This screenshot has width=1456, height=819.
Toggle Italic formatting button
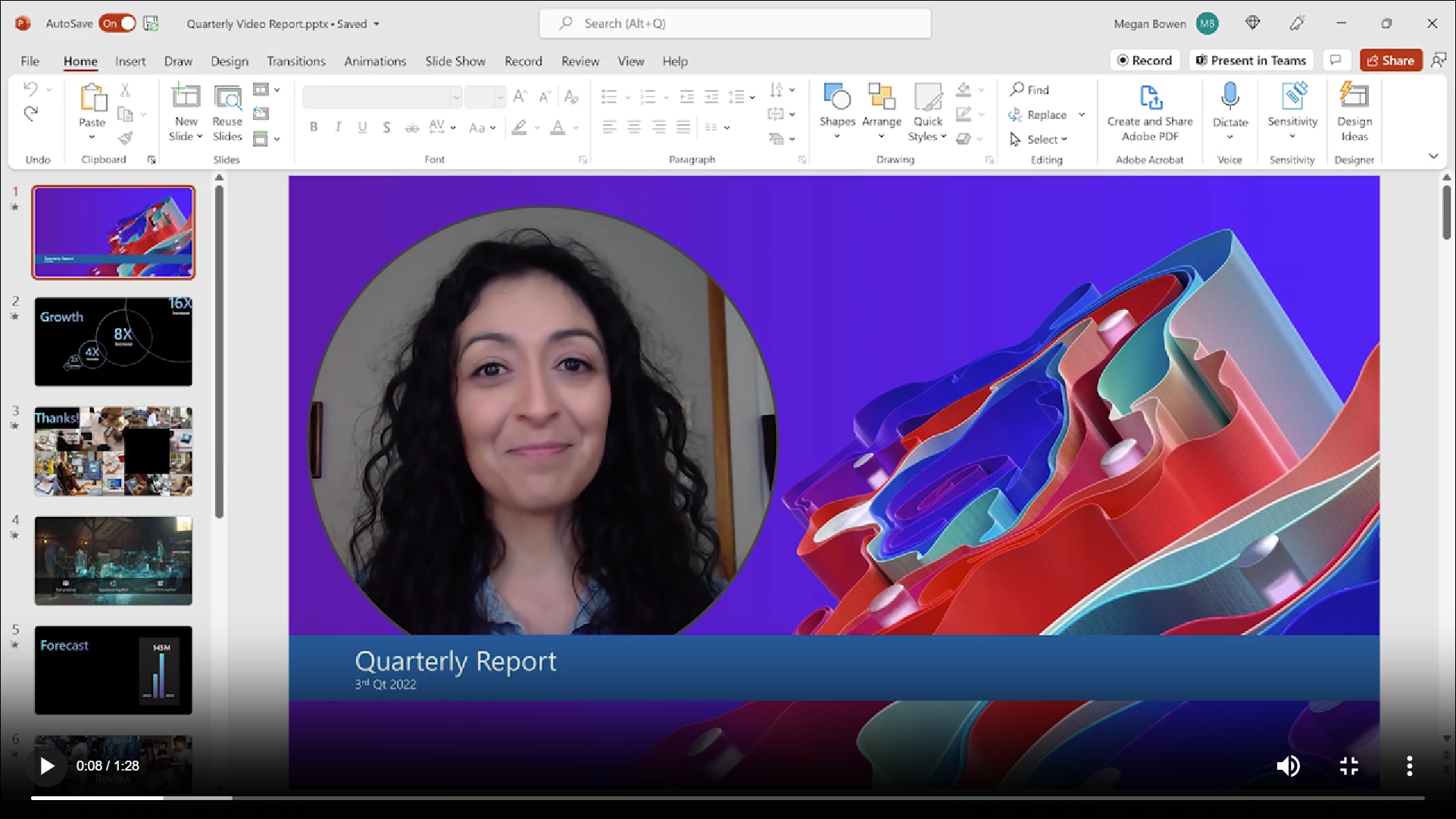pyautogui.click(x=338, y=127)
